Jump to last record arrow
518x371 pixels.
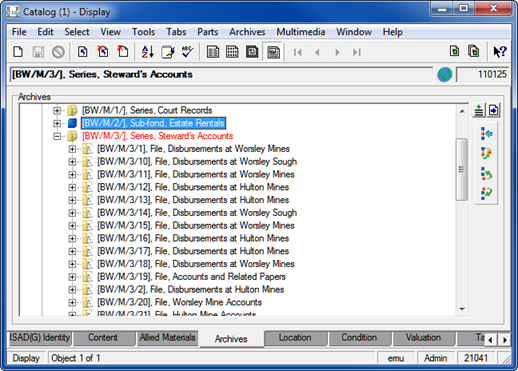coord(357,52)
